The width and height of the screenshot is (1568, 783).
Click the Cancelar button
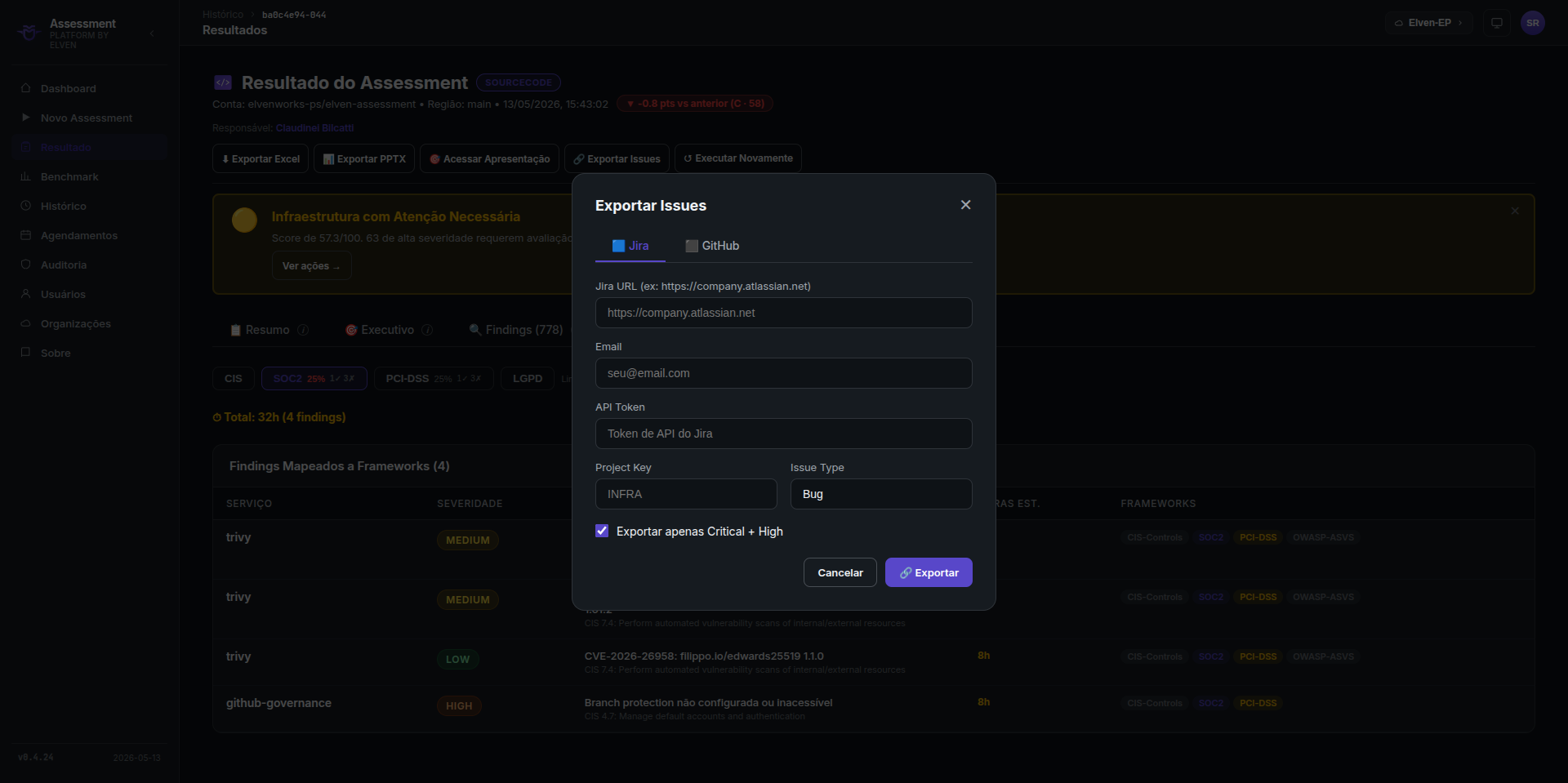pos(840,572)
